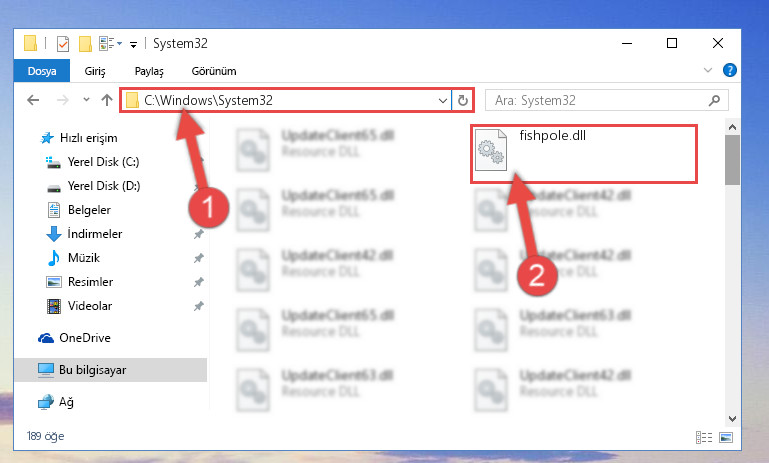Switch to details view layout icon
769x463 pixels.
coord(704,437)
